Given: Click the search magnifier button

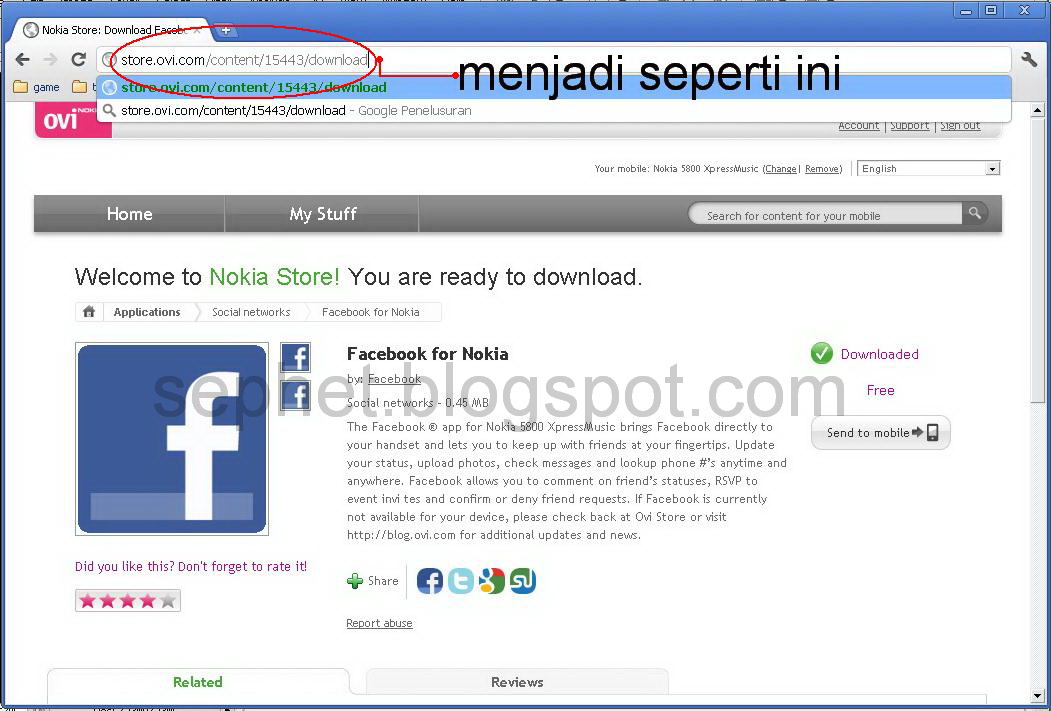Looking at the screenshot, I should [x=975, y=213].
